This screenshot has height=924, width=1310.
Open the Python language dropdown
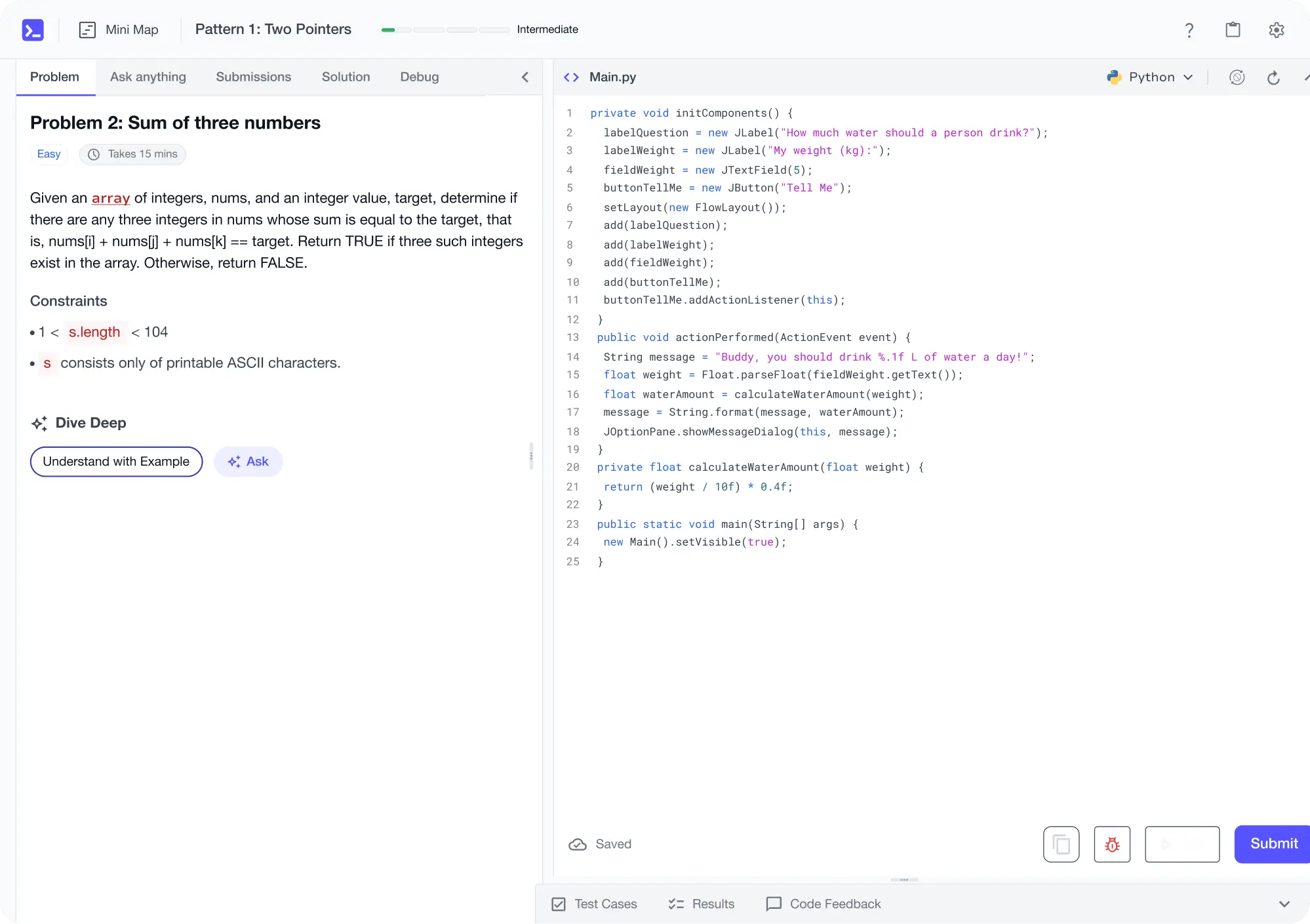tap(1150, 77)
